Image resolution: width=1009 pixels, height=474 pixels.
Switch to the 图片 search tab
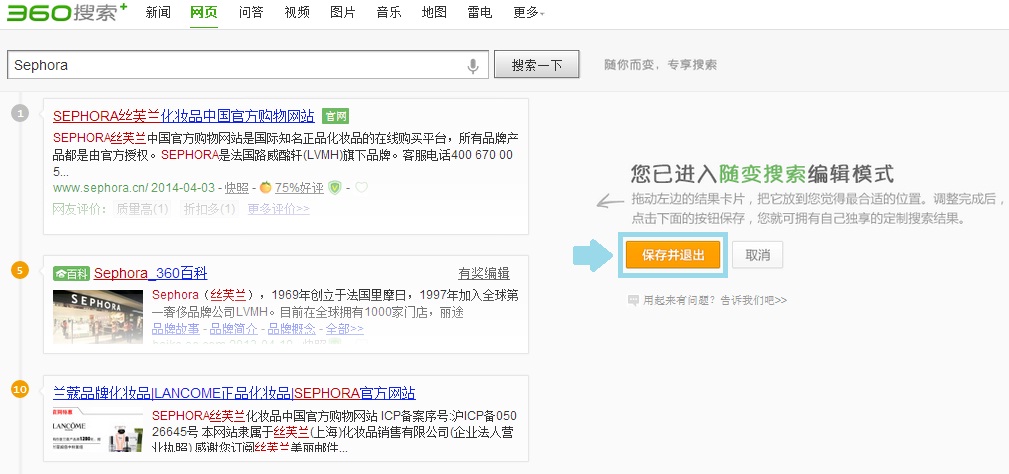pyautogui.click(x=342, y=13)
